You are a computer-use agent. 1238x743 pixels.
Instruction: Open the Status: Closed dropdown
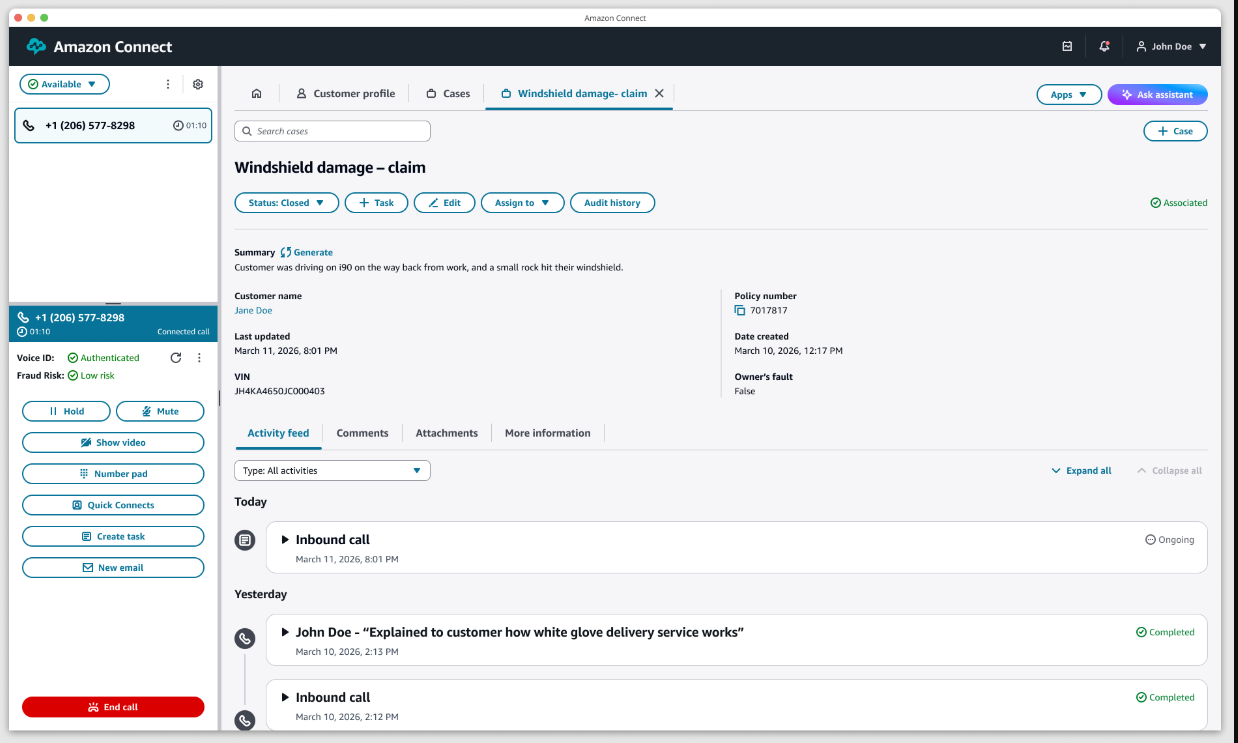[x=287, y=203]
